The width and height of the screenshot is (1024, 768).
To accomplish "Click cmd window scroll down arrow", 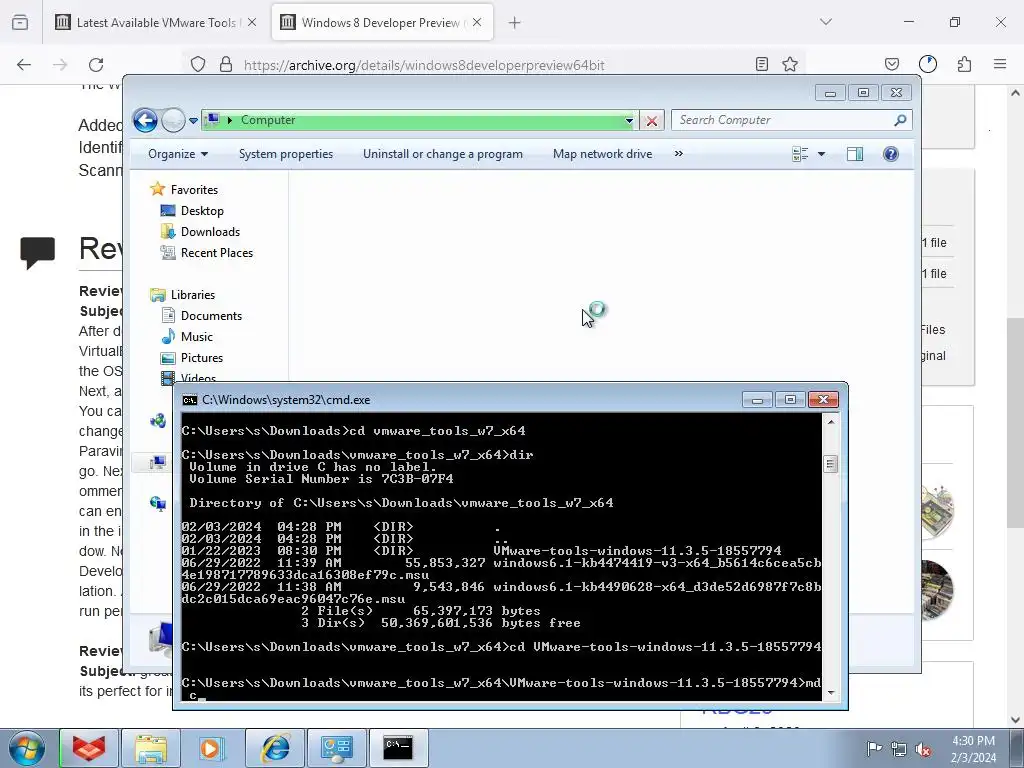I will click(831, 692).
